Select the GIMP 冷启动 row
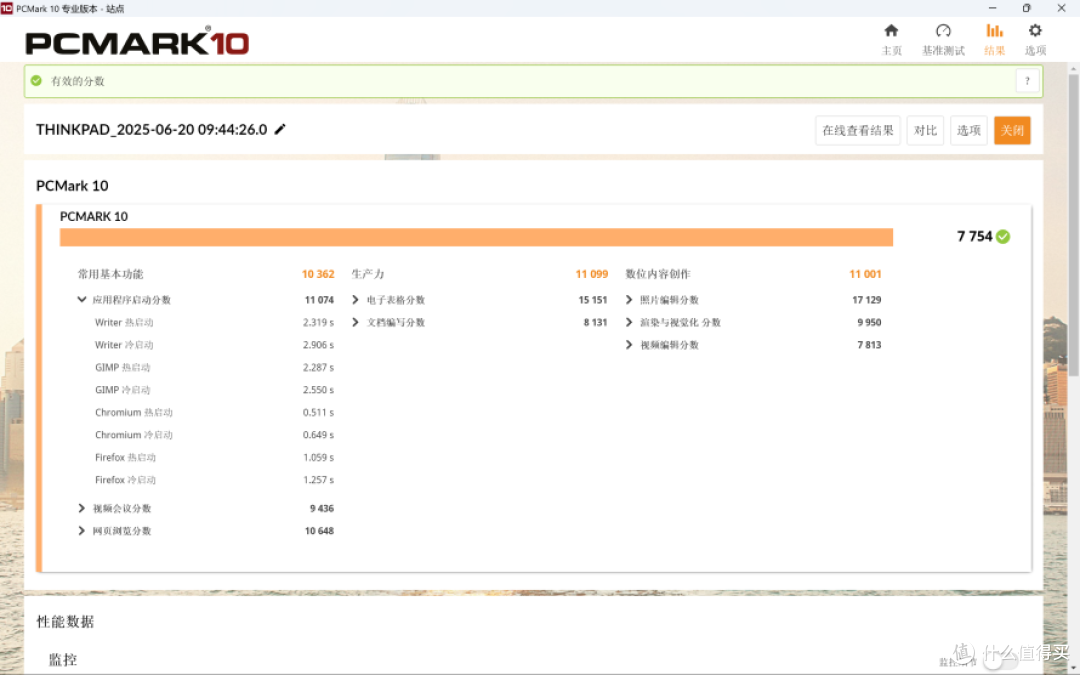 [x=214, y=390]
